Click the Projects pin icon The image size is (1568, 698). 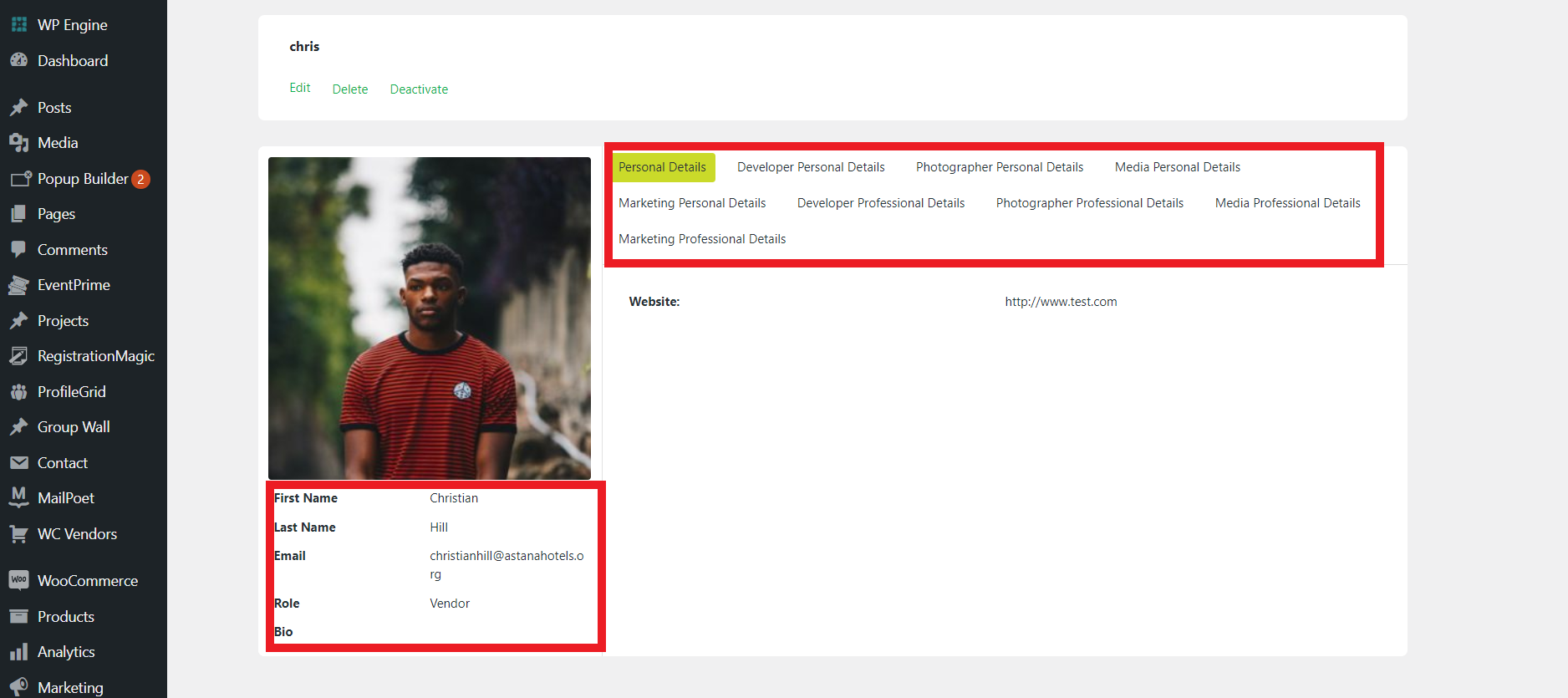18,320
